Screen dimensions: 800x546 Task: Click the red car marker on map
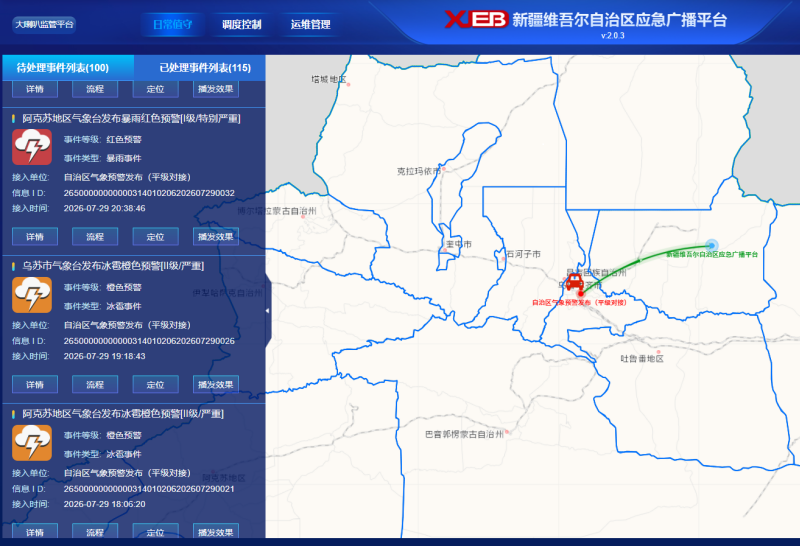[574, 282]
